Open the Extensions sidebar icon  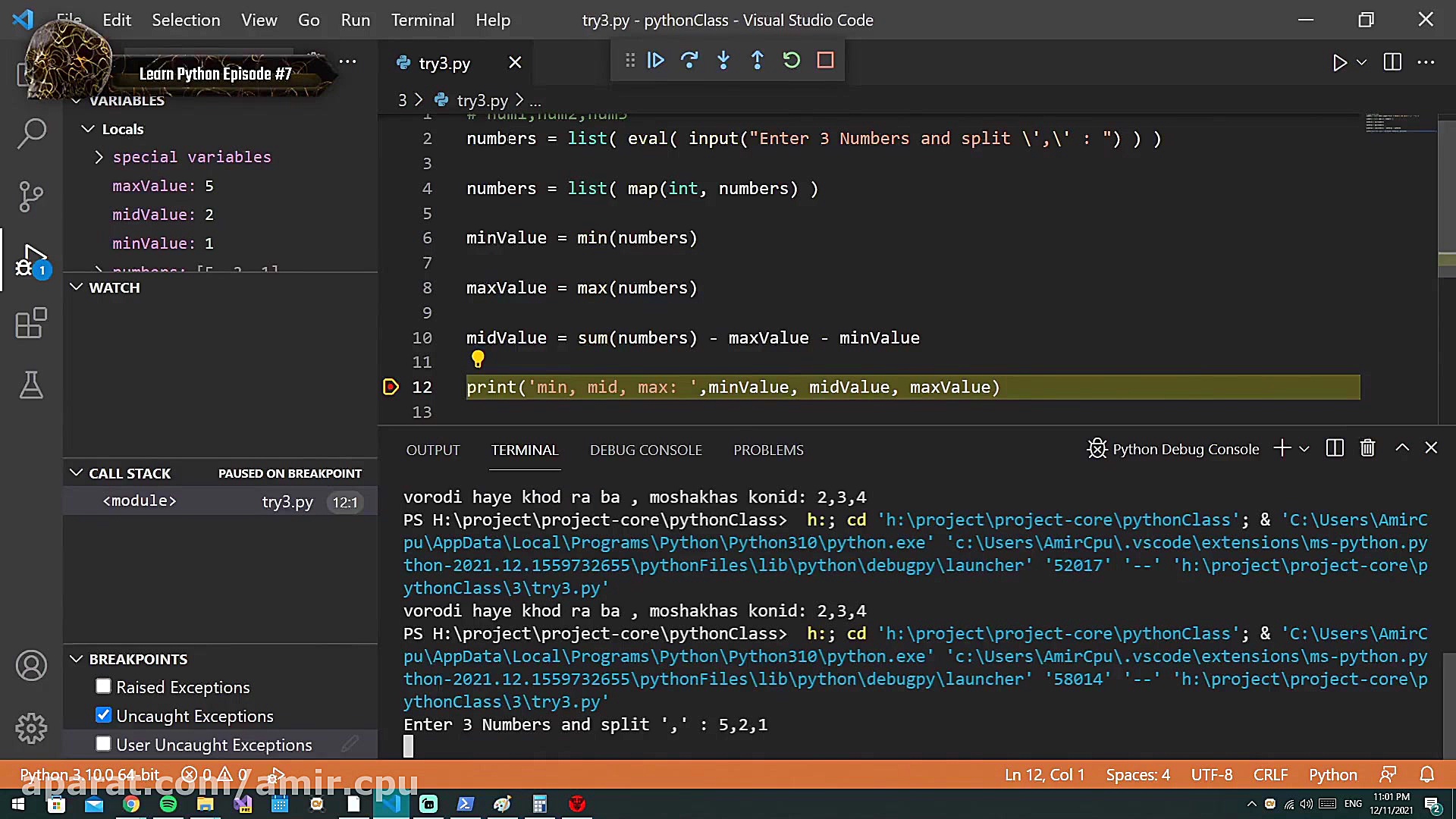(31, 324)
